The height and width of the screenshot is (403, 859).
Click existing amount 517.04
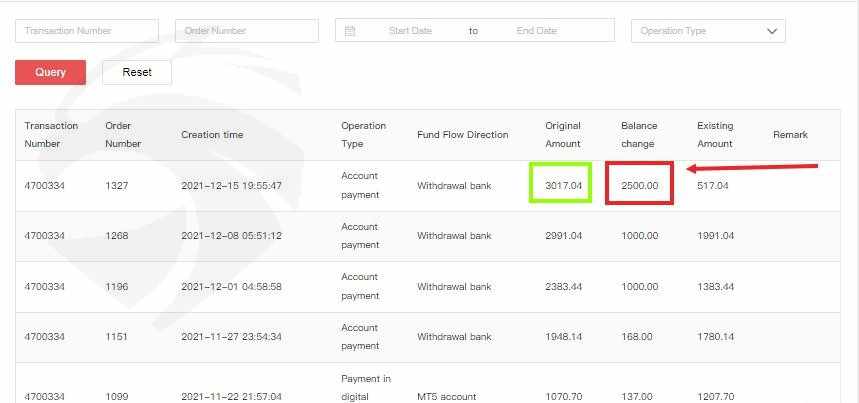tap(713, 186)
